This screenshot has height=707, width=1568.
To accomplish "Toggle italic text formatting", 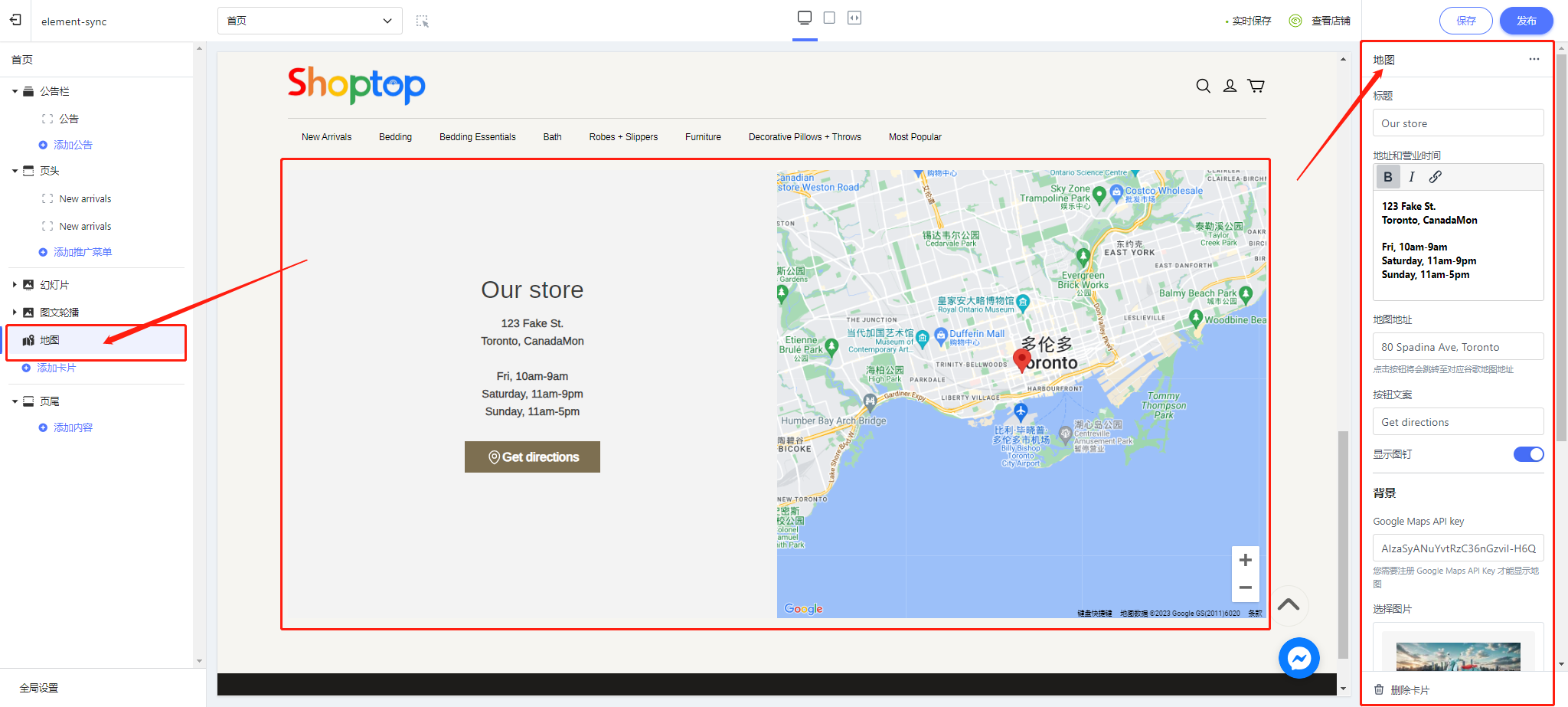I will tap(1412, 177).
